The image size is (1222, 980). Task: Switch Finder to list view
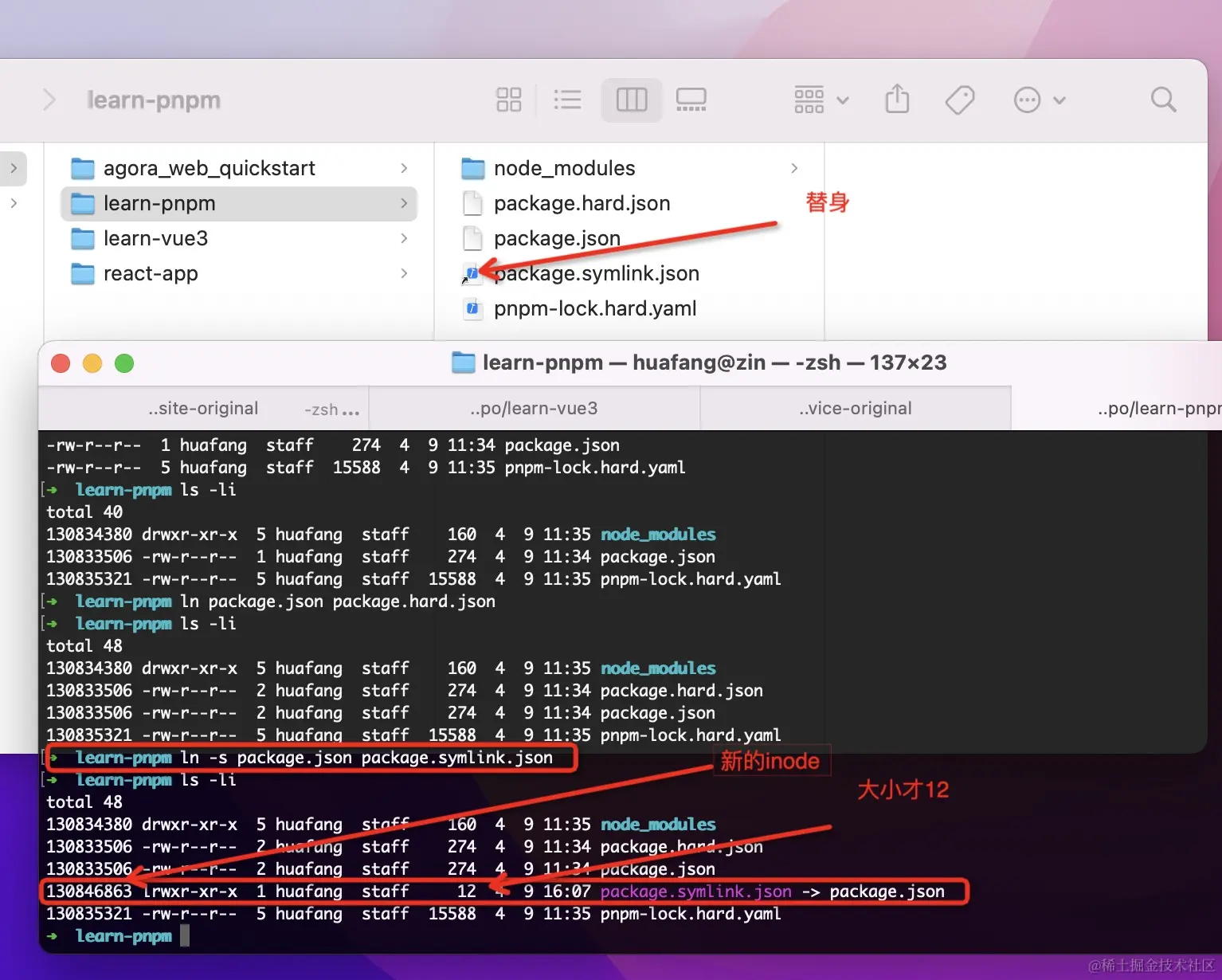(x=567, y=100)
